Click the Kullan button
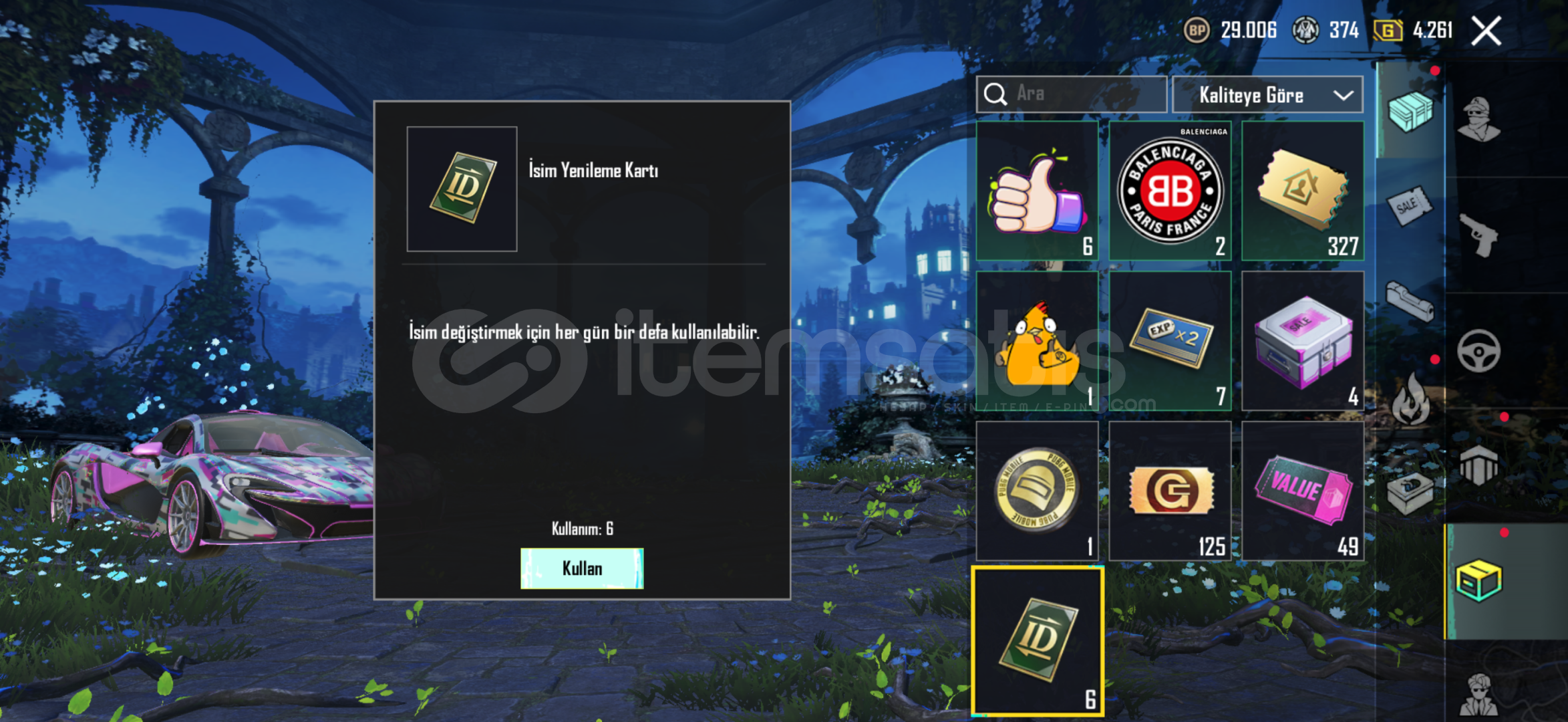 (x=582, y=568)
